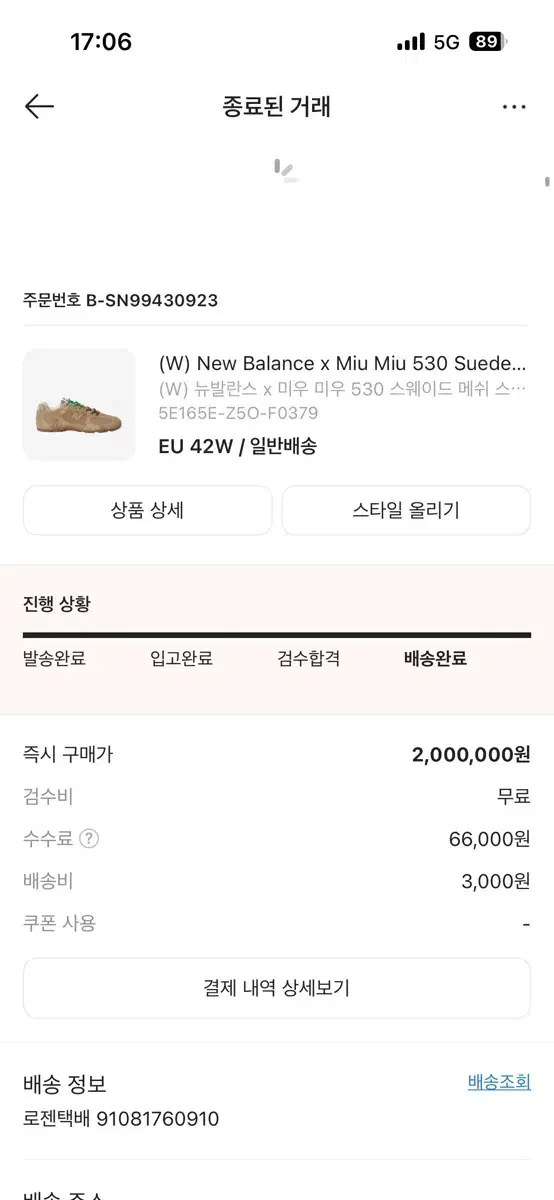Tap the battery indicator in status bar
The width and height of the screenshot is (554, 1200).
[487, 42]
